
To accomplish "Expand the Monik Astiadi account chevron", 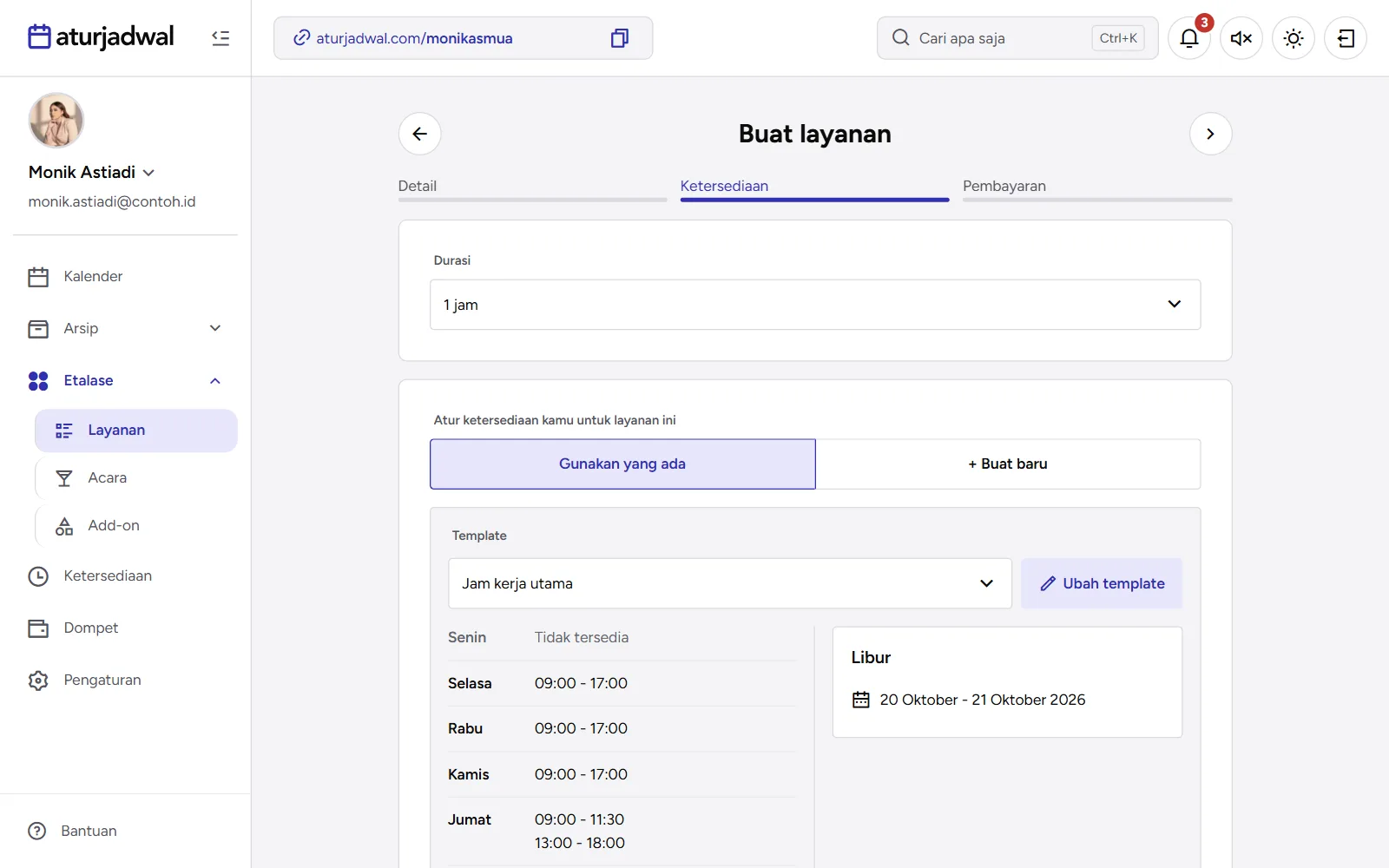I will point(148,173).
